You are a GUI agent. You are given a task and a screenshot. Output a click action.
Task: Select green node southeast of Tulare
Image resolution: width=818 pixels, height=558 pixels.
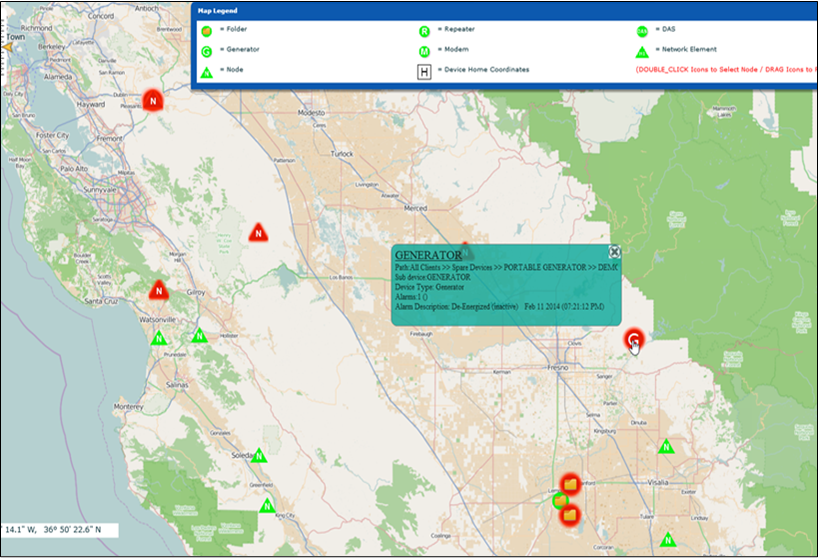tap(669, 540)
